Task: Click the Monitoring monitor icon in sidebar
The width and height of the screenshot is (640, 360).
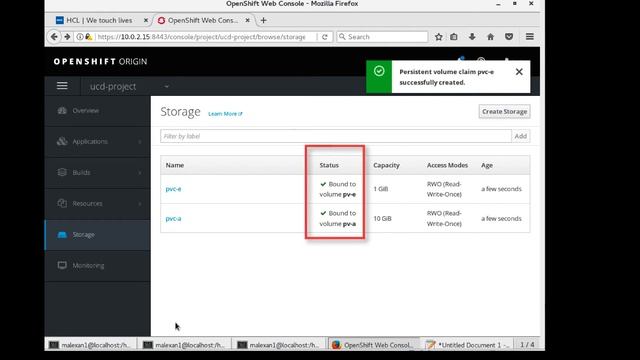Action: tap(62, 265)
